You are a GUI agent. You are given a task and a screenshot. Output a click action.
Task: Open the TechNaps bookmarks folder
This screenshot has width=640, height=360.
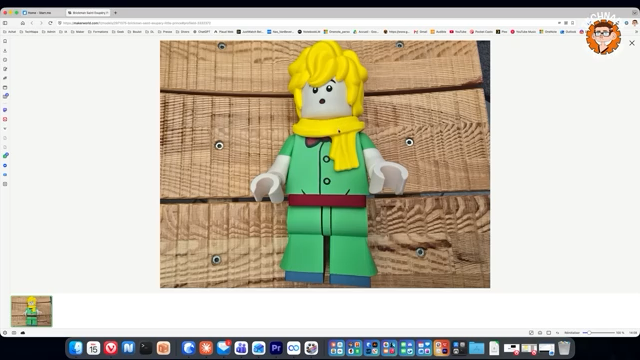point(29,31)
